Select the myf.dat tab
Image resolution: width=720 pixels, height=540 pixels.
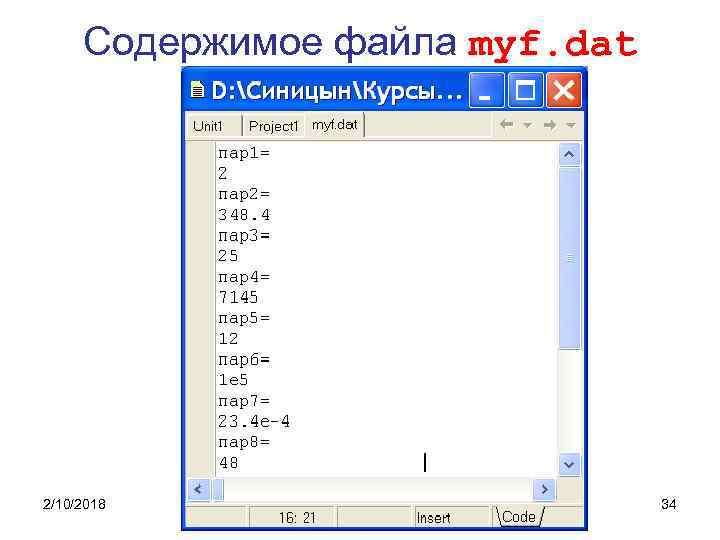pos(334,124)
